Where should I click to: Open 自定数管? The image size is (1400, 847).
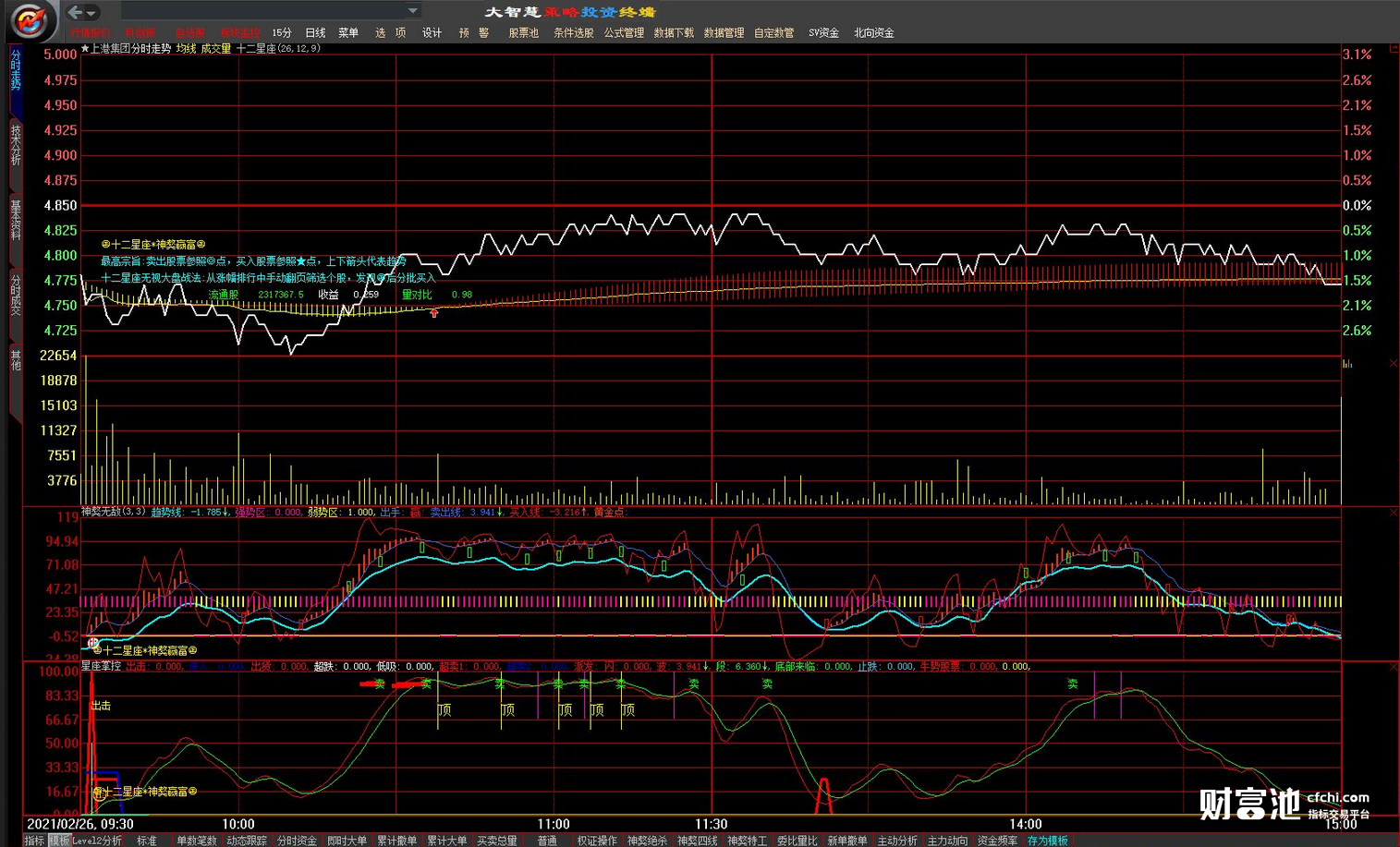click(773, 32)
